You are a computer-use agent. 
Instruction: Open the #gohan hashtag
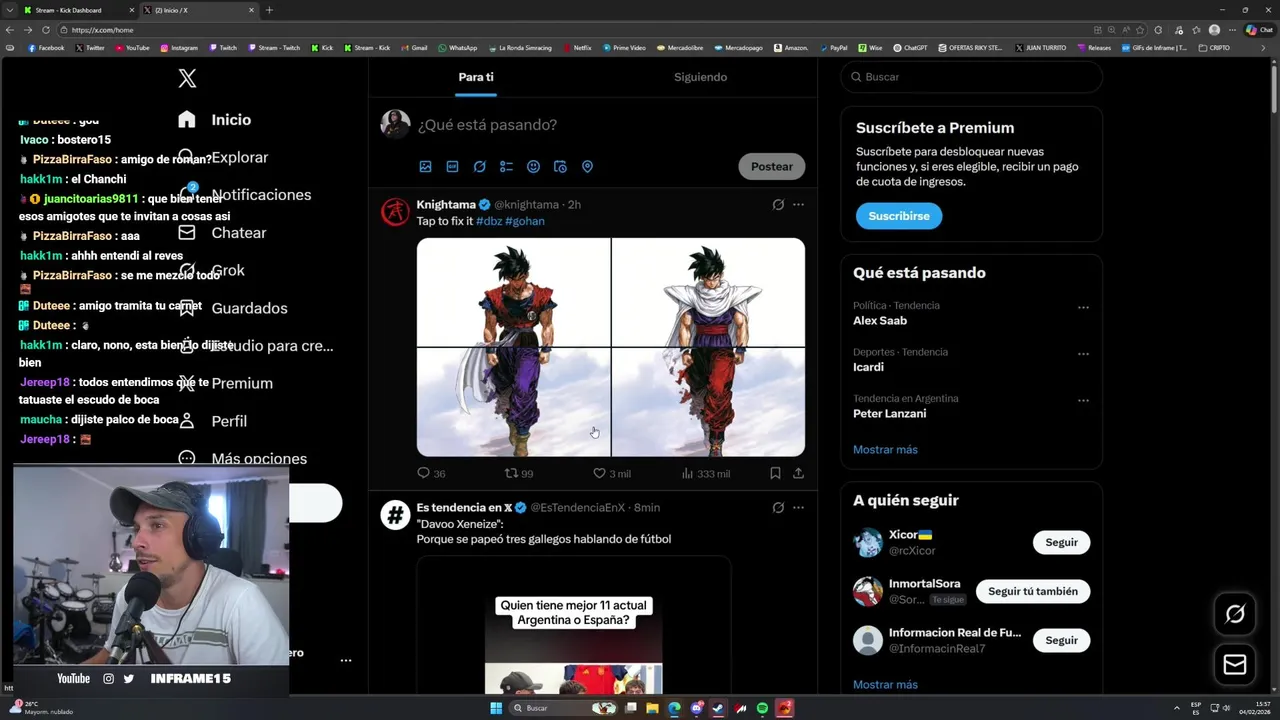click(525, 221)
